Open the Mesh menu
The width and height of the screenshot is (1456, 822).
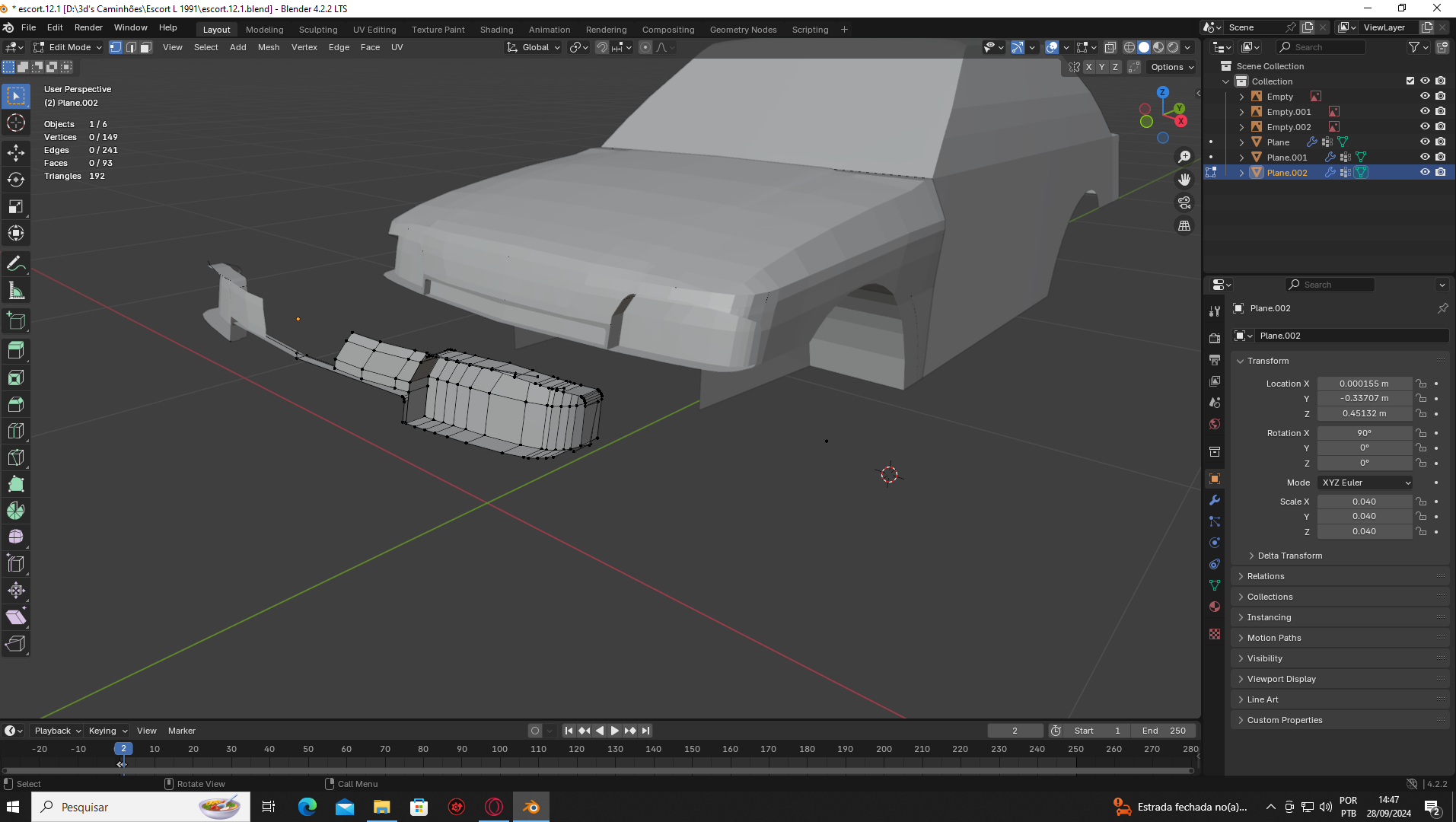click(x=269, y=47)
